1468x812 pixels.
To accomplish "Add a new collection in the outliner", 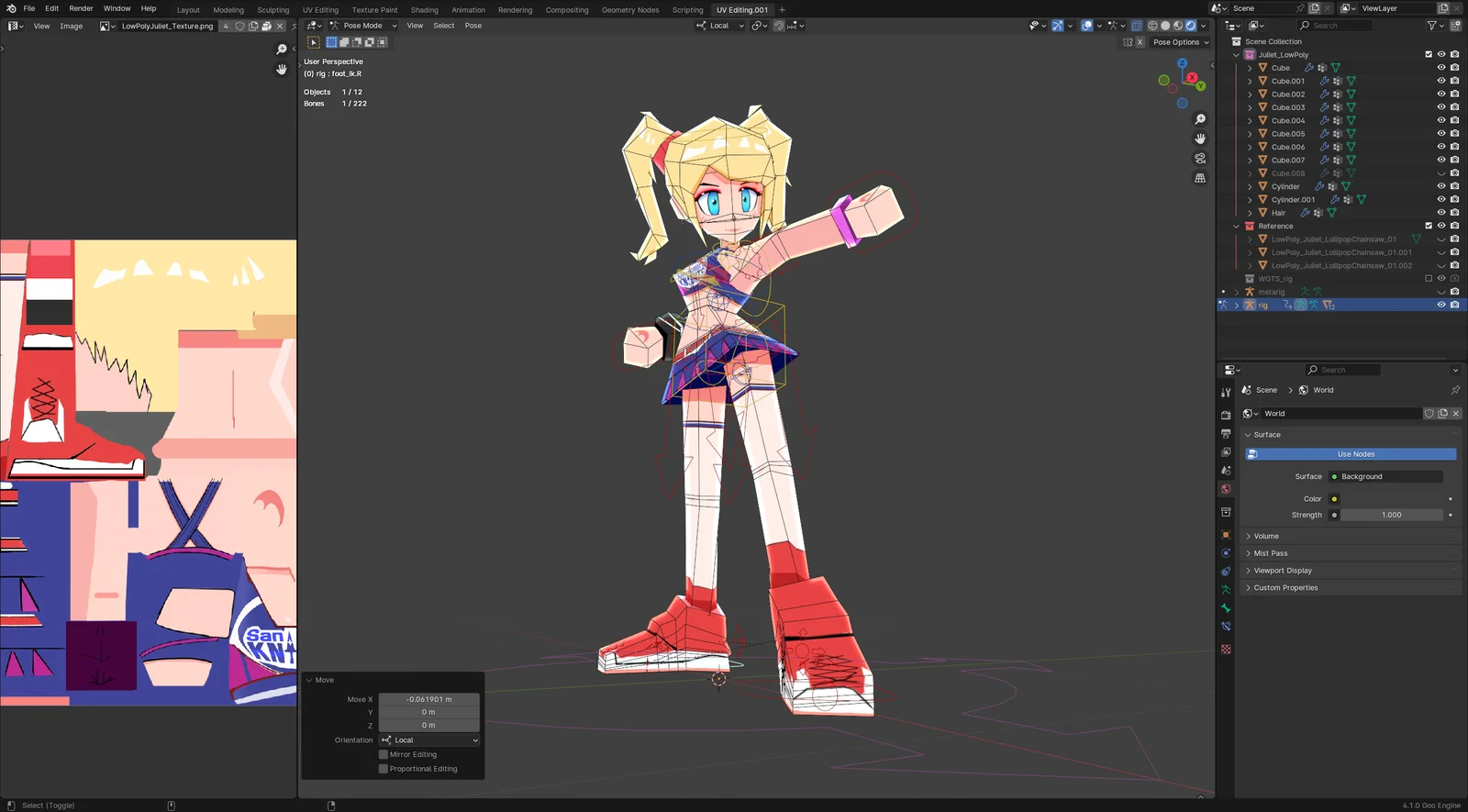I will pyautogui.click(x=1456, y=26).
